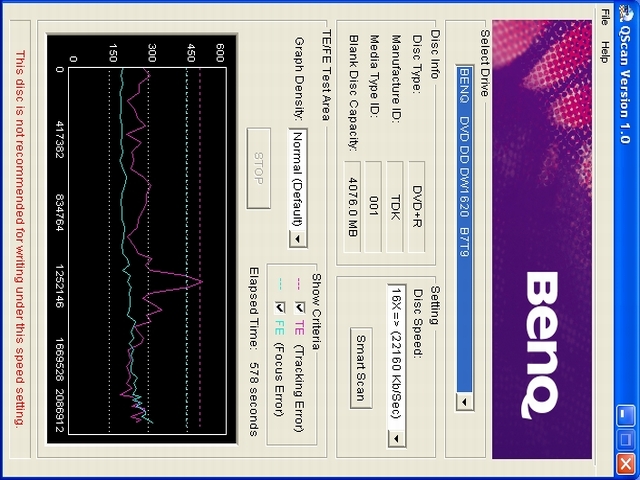Viewport: 640px width, 480px height.
Task: Open the Help menu
Action: pyautogui.click(x=605, y=51)
